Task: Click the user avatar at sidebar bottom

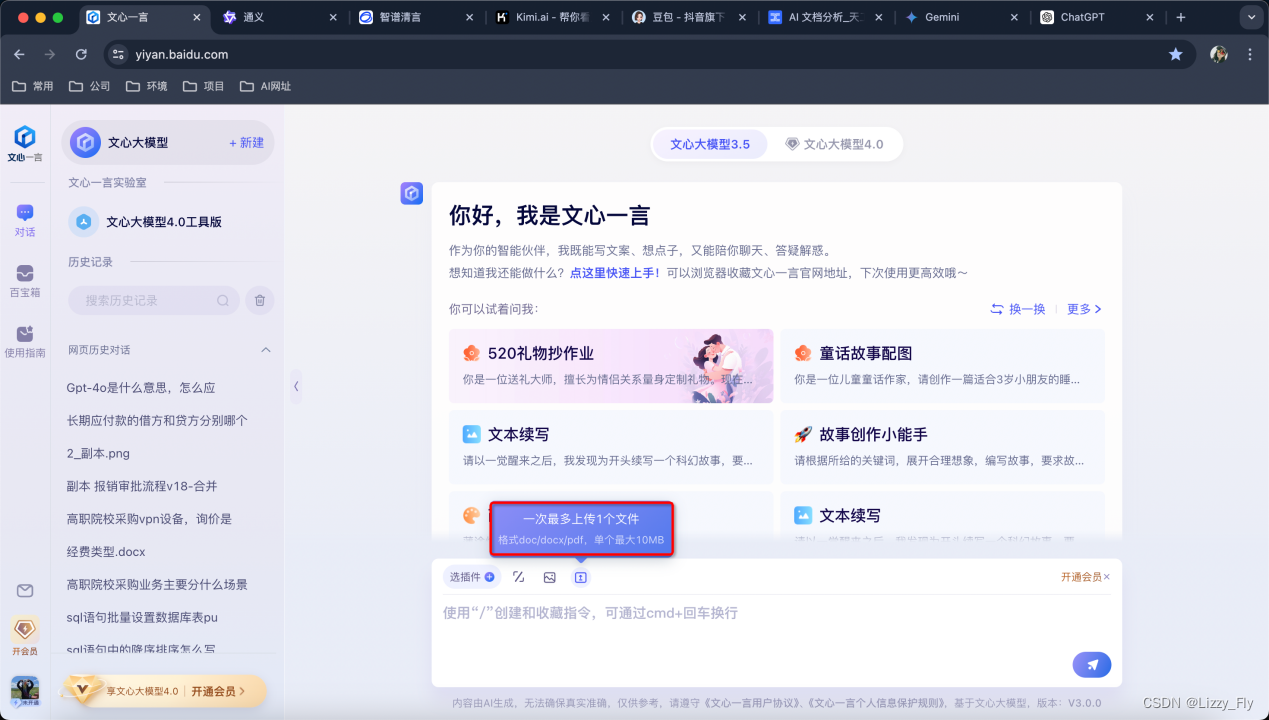Action: pyautogui.click(x=25, y=691)
